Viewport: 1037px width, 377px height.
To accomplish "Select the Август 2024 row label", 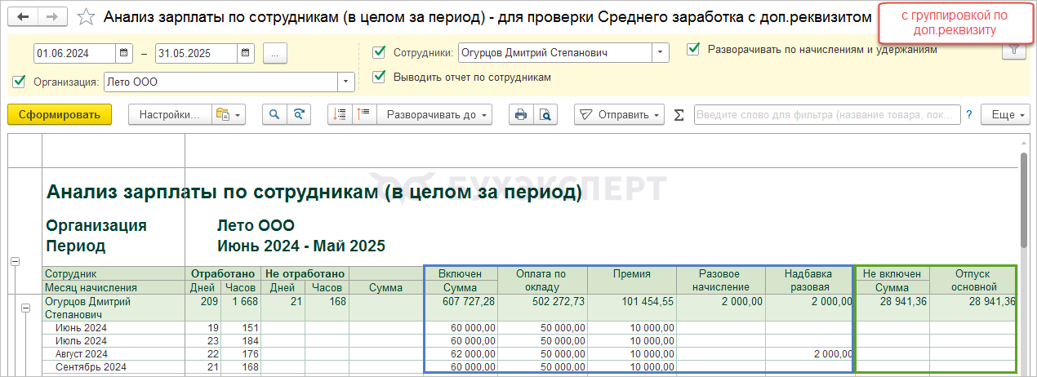I will point(81,354).
